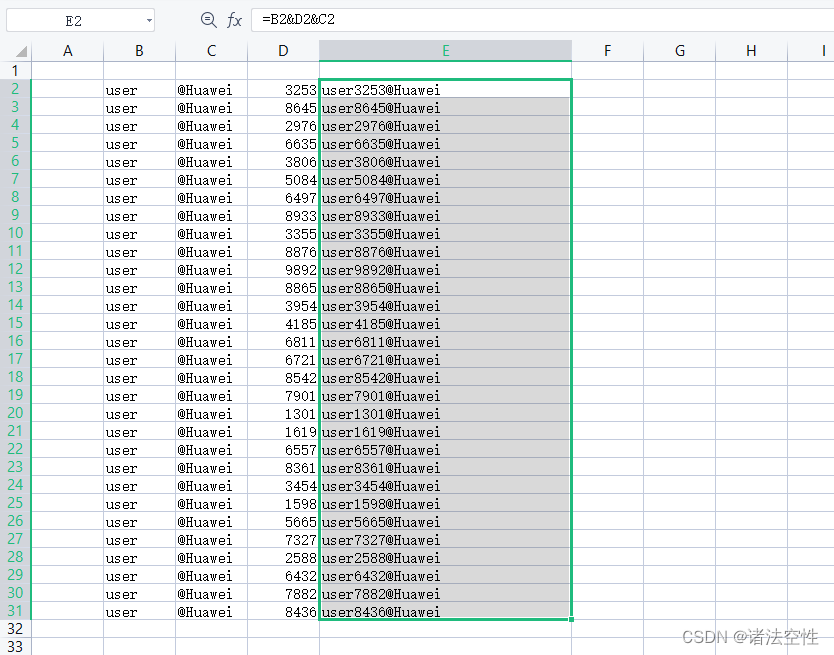
Task: Click cell with user6721@Huawei
Action: pos(445,359)
